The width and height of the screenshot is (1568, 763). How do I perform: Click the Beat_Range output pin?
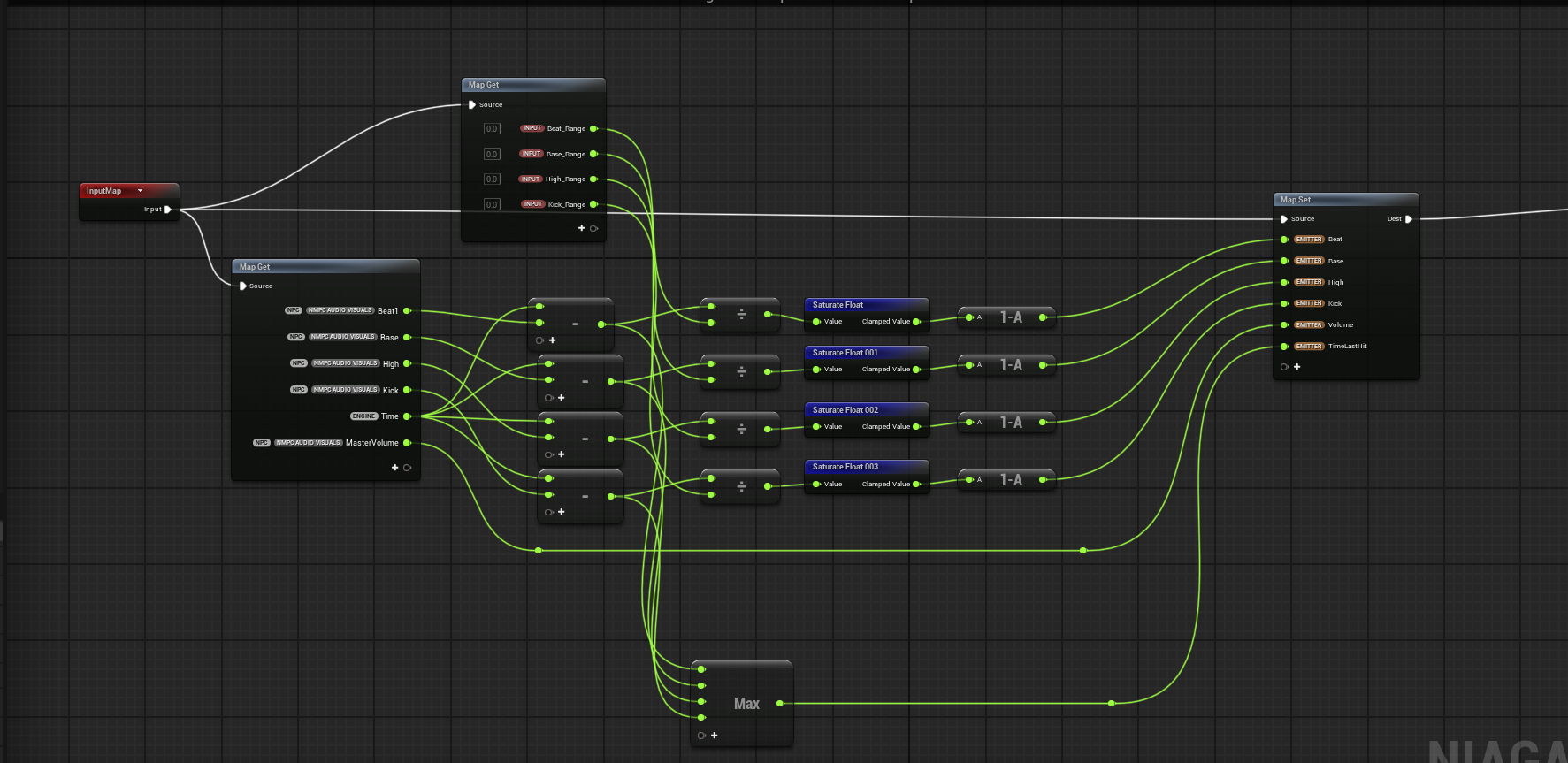(593, 129)
